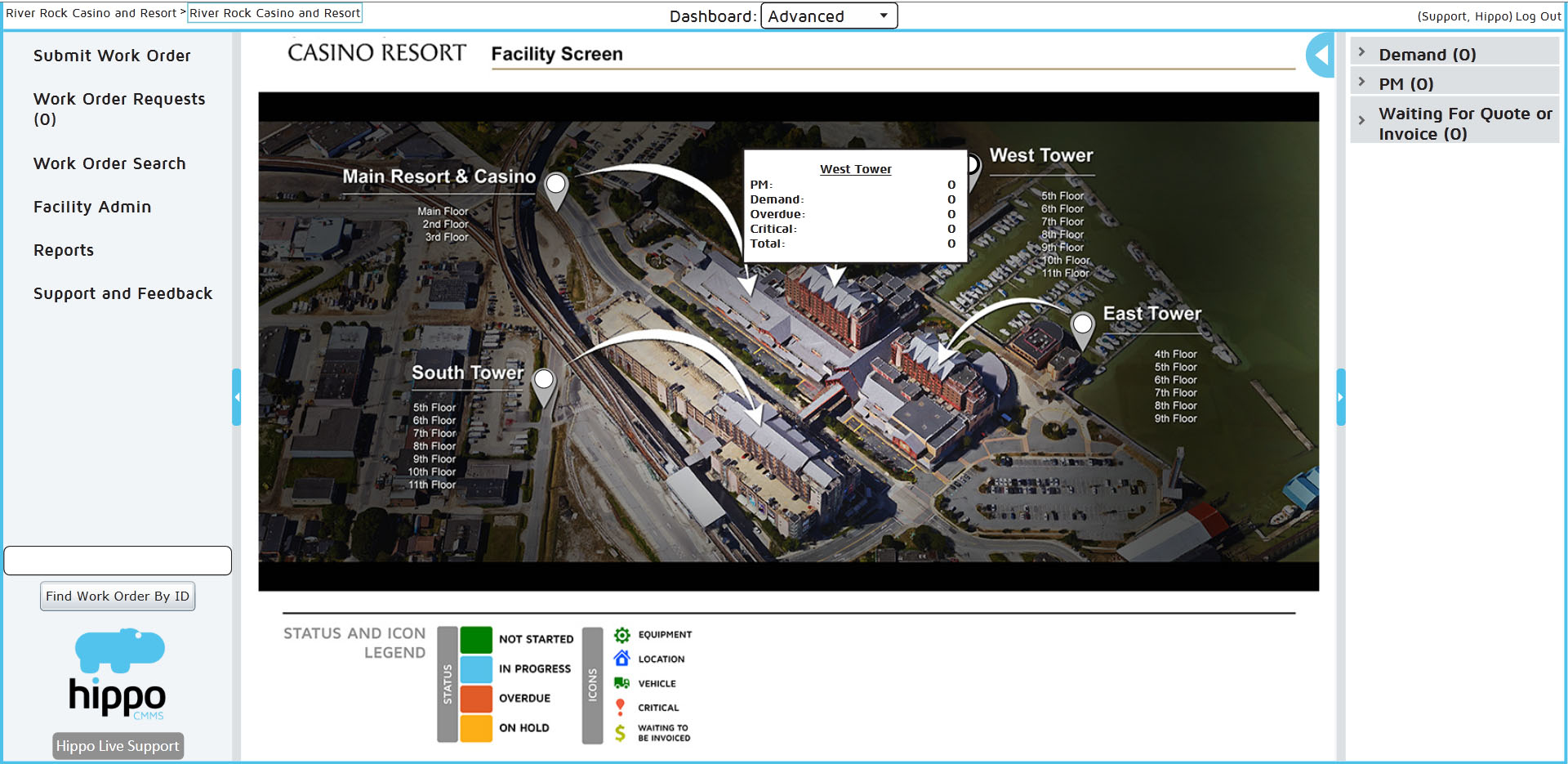
Task: Select South Tower 8th Floor
Action: (434, 446)
